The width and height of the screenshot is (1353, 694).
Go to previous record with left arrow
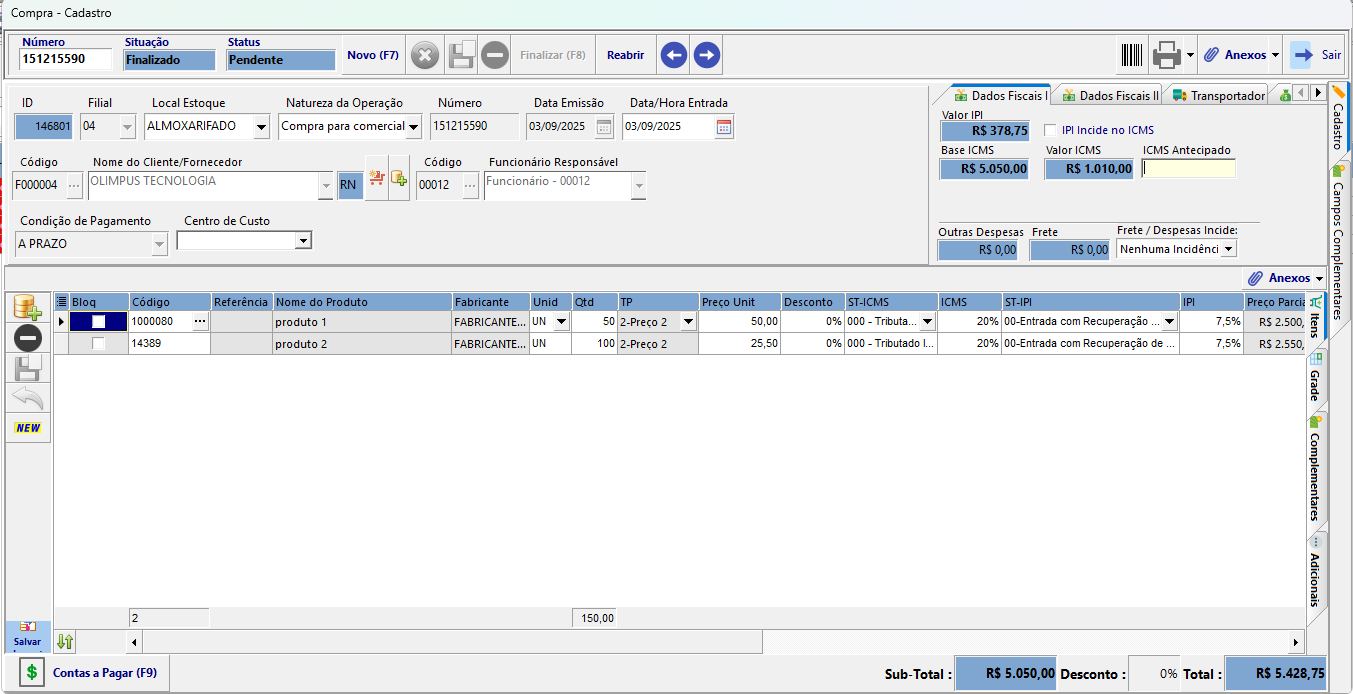tap(674, 55)
